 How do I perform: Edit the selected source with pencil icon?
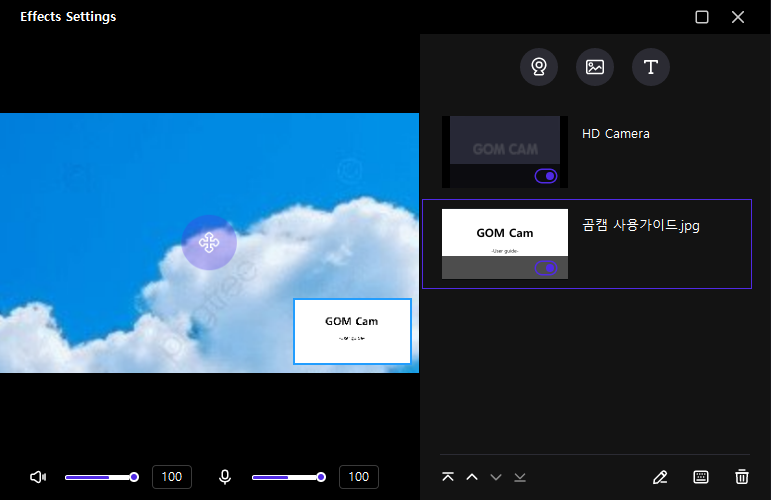click(x=659, y=477)
